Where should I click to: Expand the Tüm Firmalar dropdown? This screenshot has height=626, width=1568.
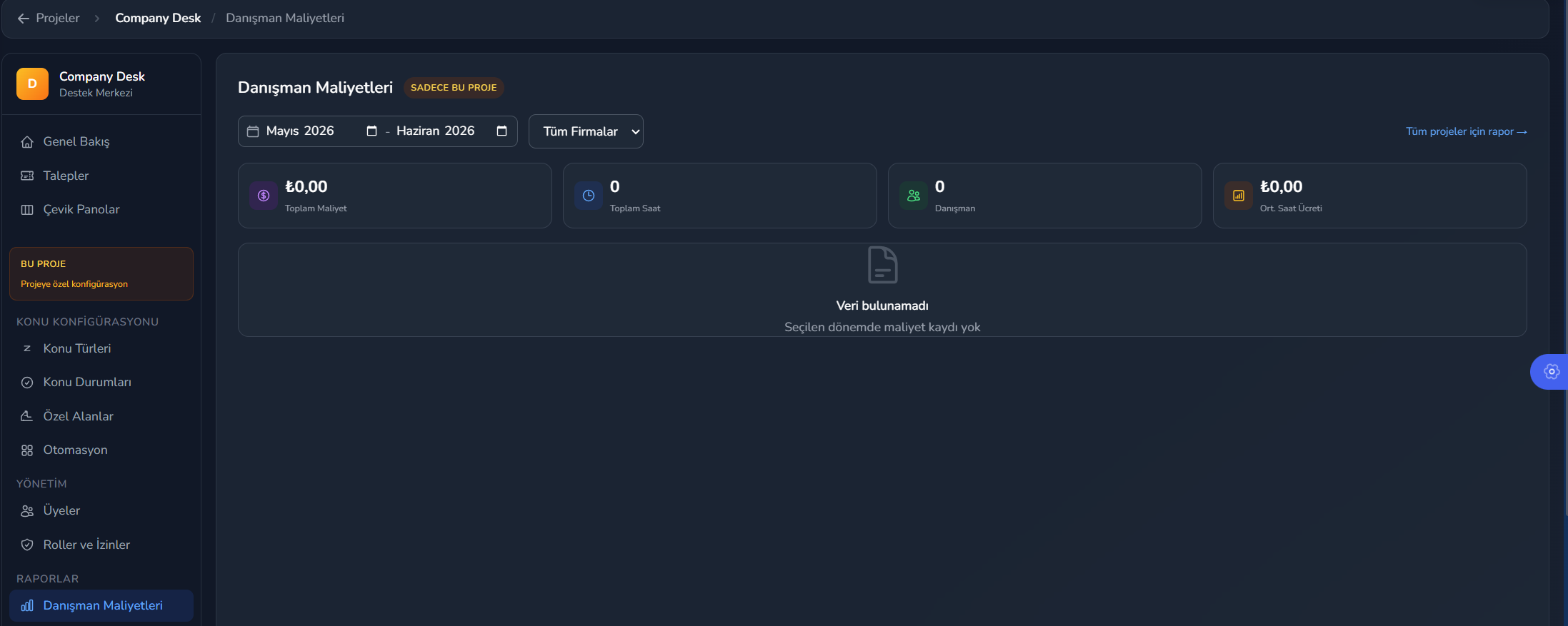click(586, 131)
